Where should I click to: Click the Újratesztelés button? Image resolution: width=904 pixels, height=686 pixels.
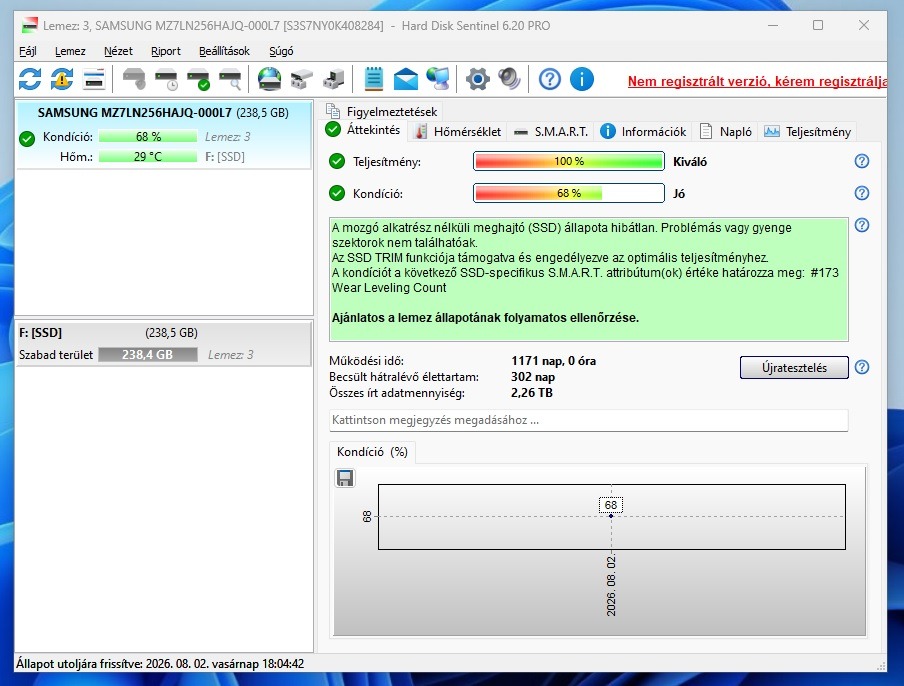[x=794, y=368]
